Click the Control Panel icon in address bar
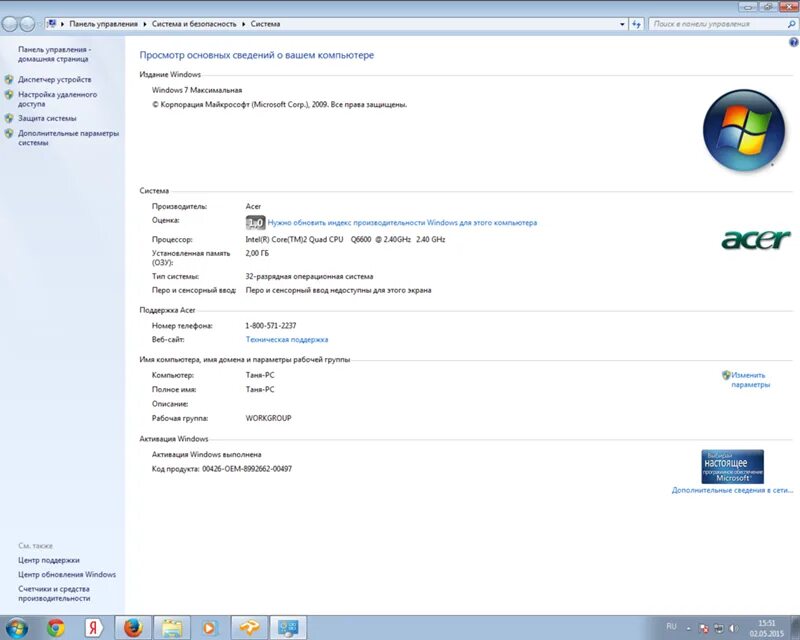Image resolution: width=800 pixels, height=640 pixels. (x=52, y=24)
